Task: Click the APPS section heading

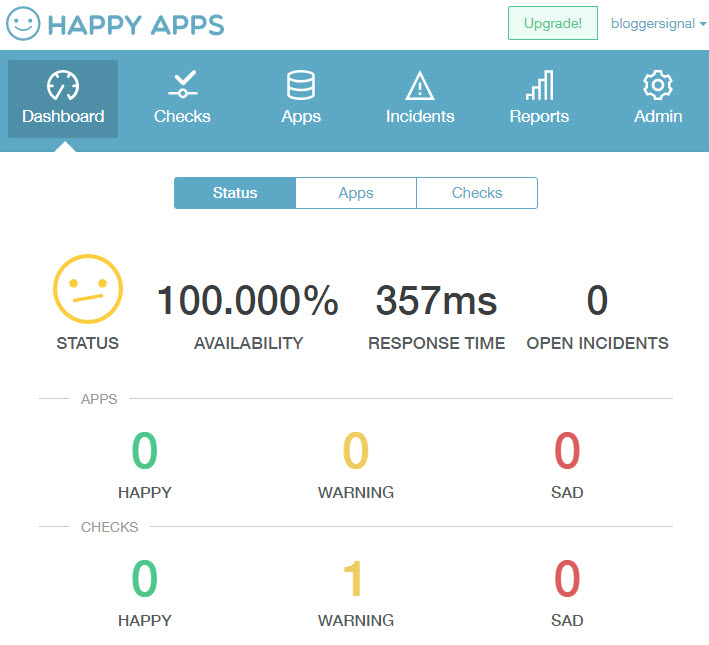Action: tap(99, 399)
